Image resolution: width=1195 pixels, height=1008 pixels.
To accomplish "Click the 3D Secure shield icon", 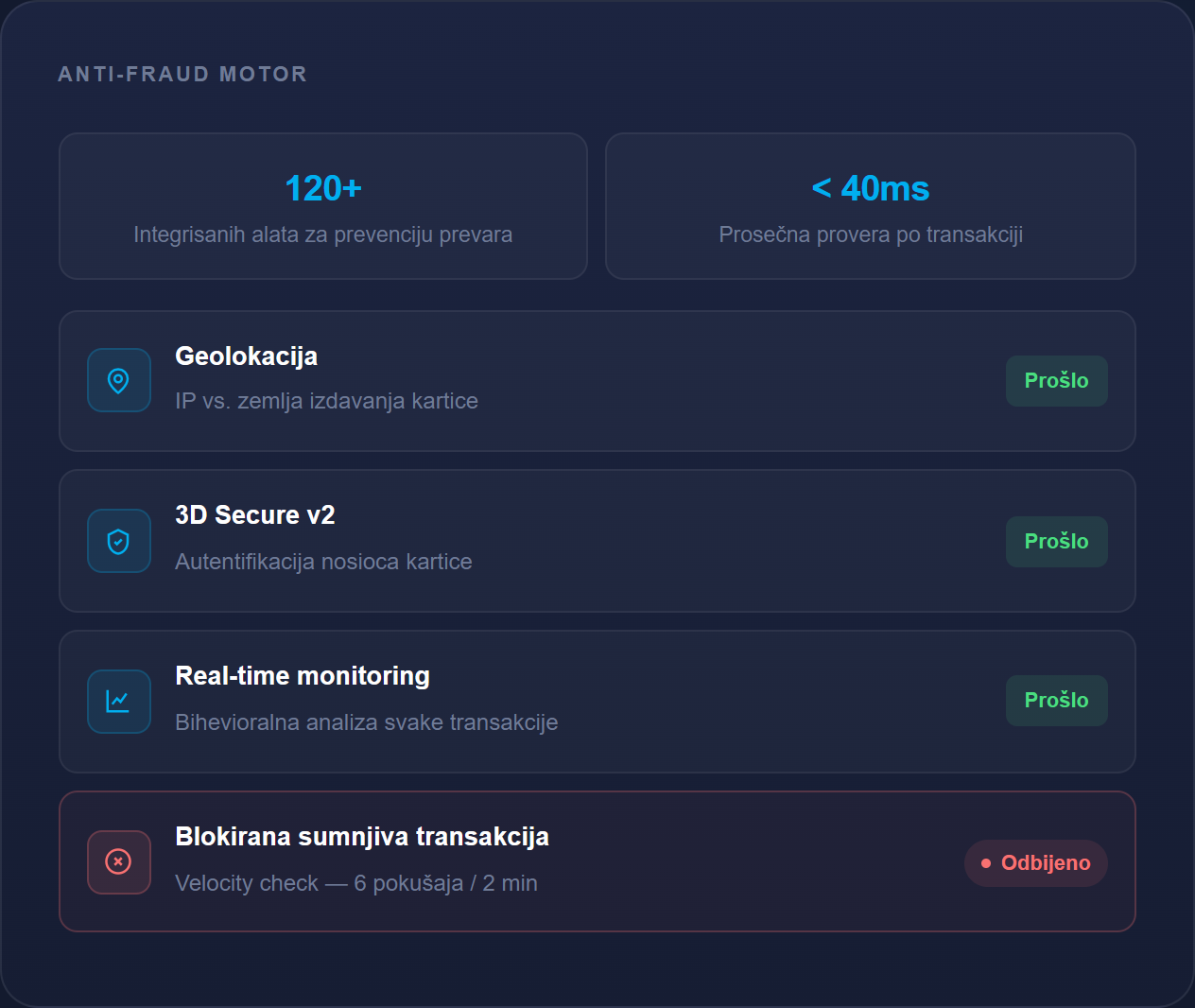I will [x=118, y=541].
